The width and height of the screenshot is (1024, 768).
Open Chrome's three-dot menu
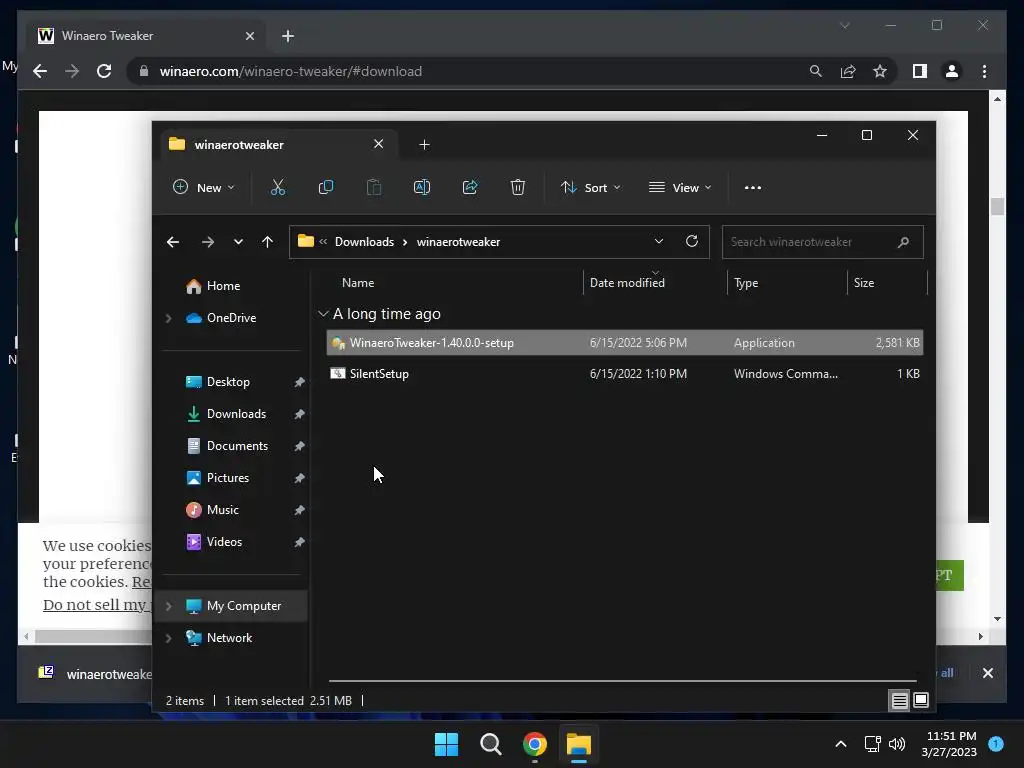click(x=984, y=71)
